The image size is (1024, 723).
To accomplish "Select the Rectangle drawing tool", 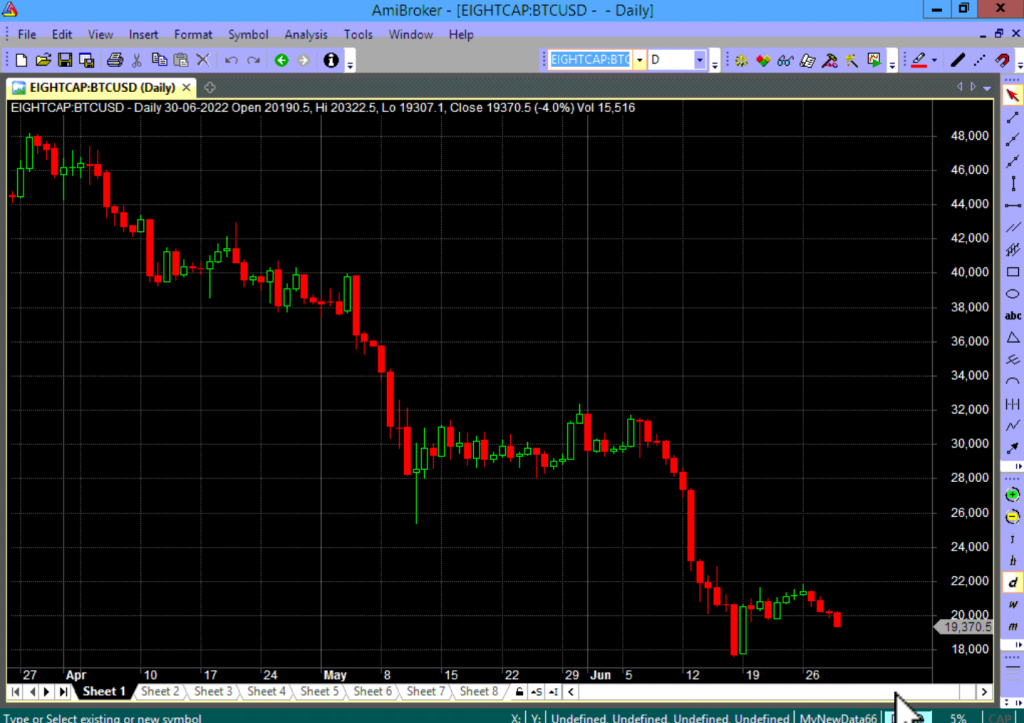I will pos(1012,272).
